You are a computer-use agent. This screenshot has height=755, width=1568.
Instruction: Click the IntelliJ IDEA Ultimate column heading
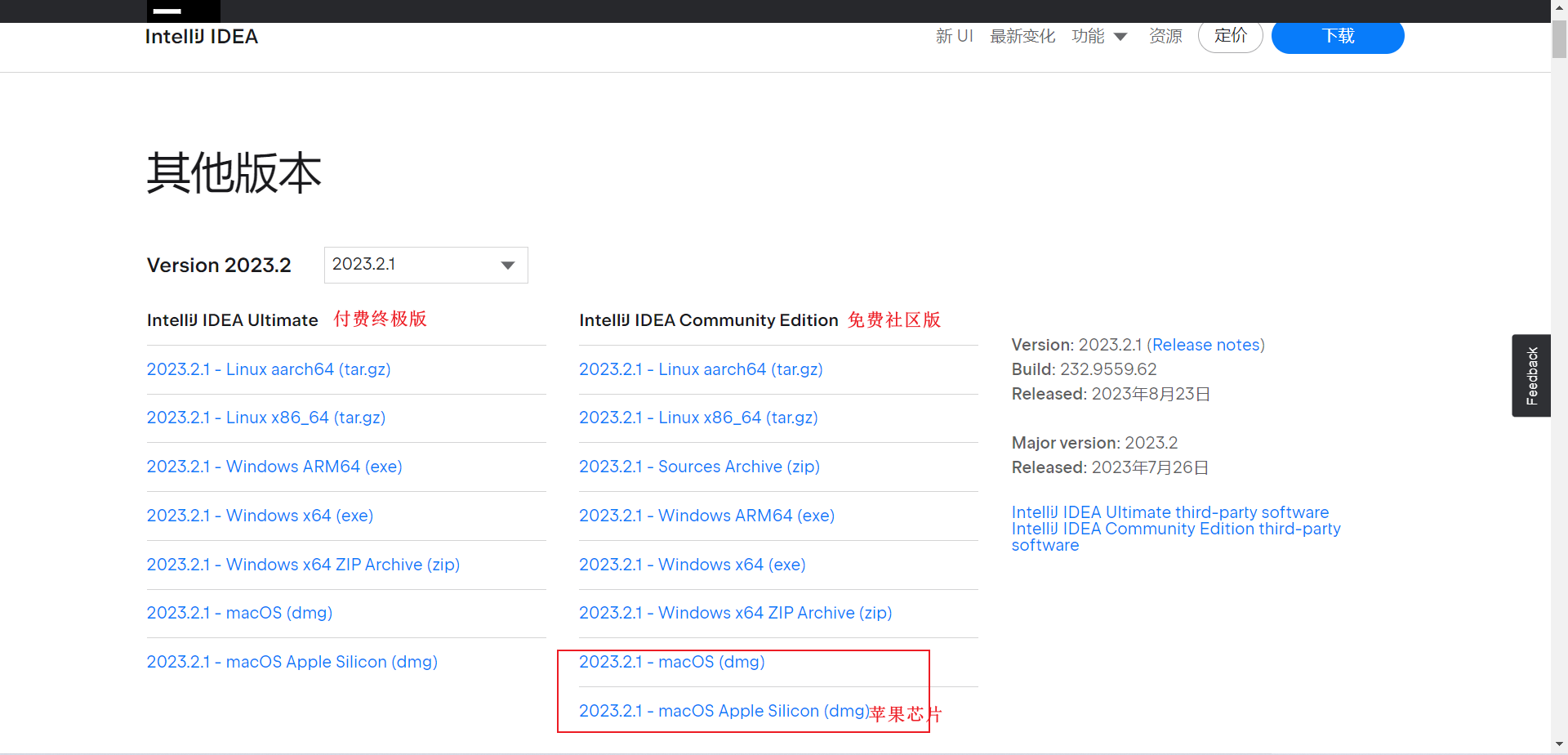click(233, 320)
